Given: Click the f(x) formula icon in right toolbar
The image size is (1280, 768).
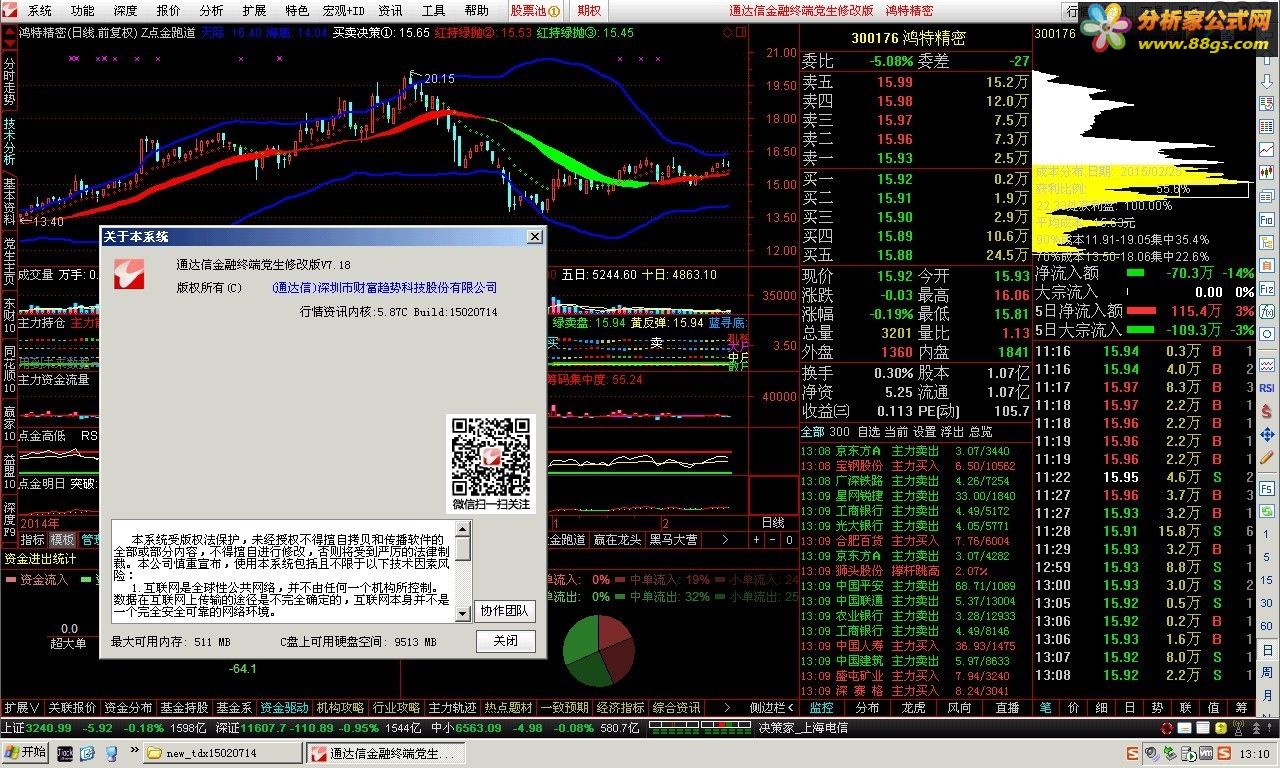Looking at the screenshot, I should point(1267,311).
